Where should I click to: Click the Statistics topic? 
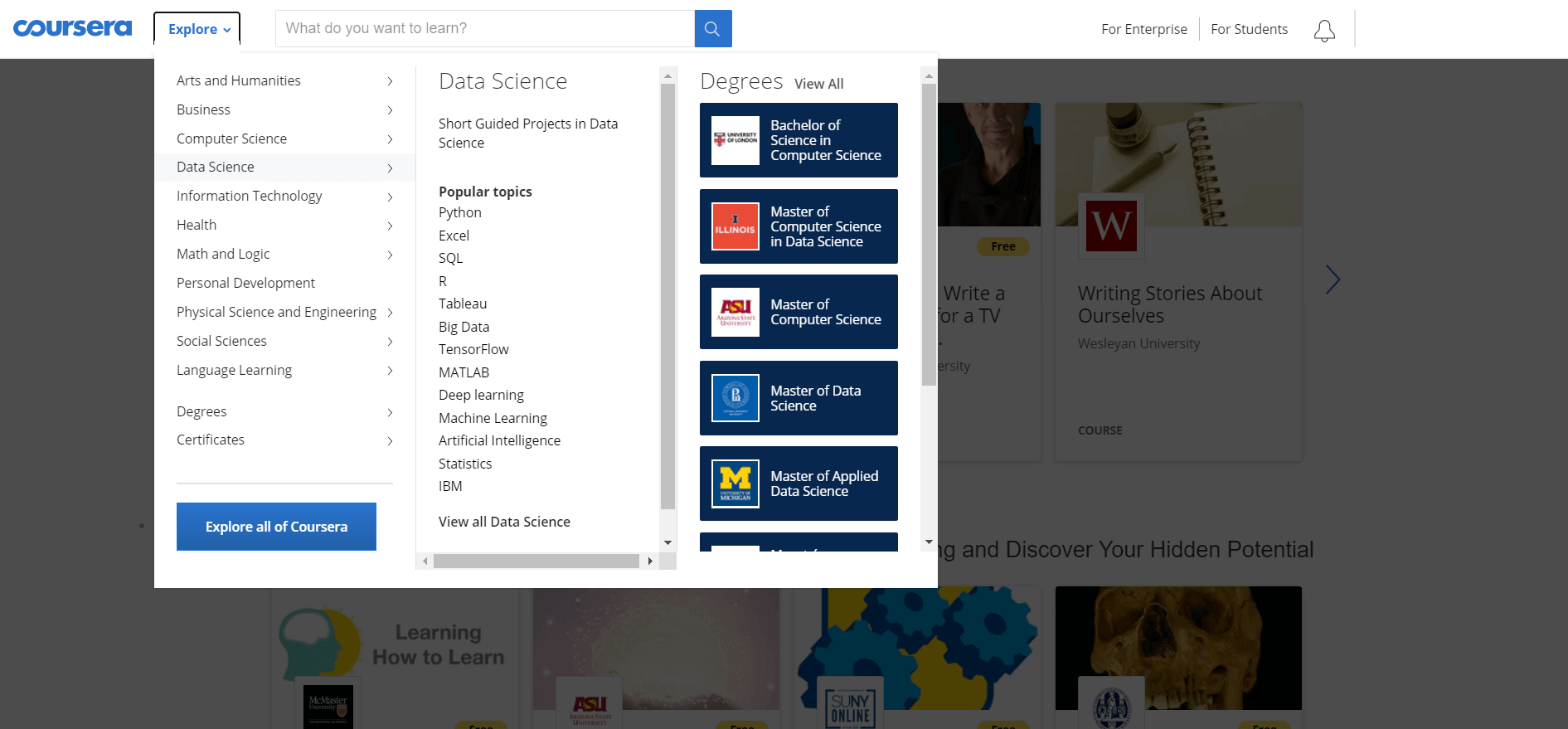[x=465, y=464]
